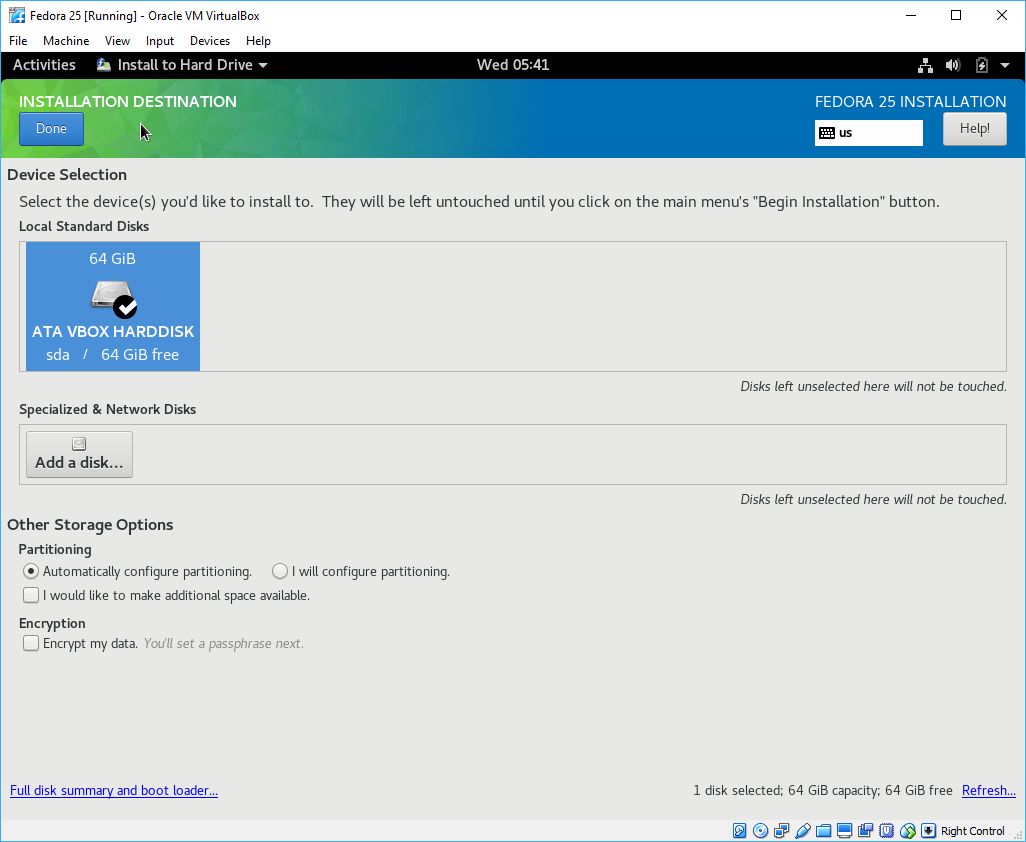Viewport: 1026px width, 842px height.
Task: Click the 'Device Selection' heading
Action: pos(67,175)
